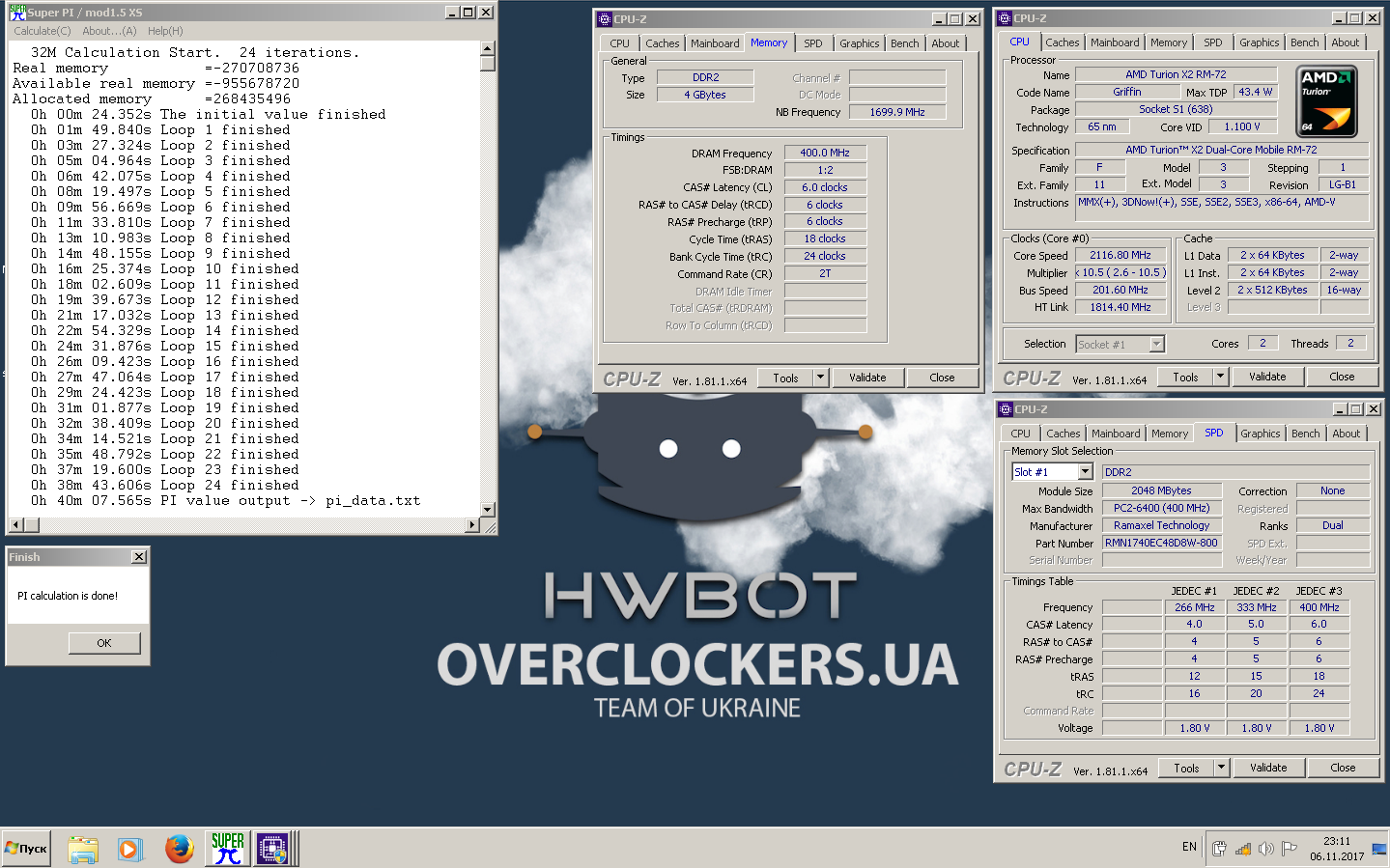
Task: Click Validate in SPD window
Action: point(1268,768)
